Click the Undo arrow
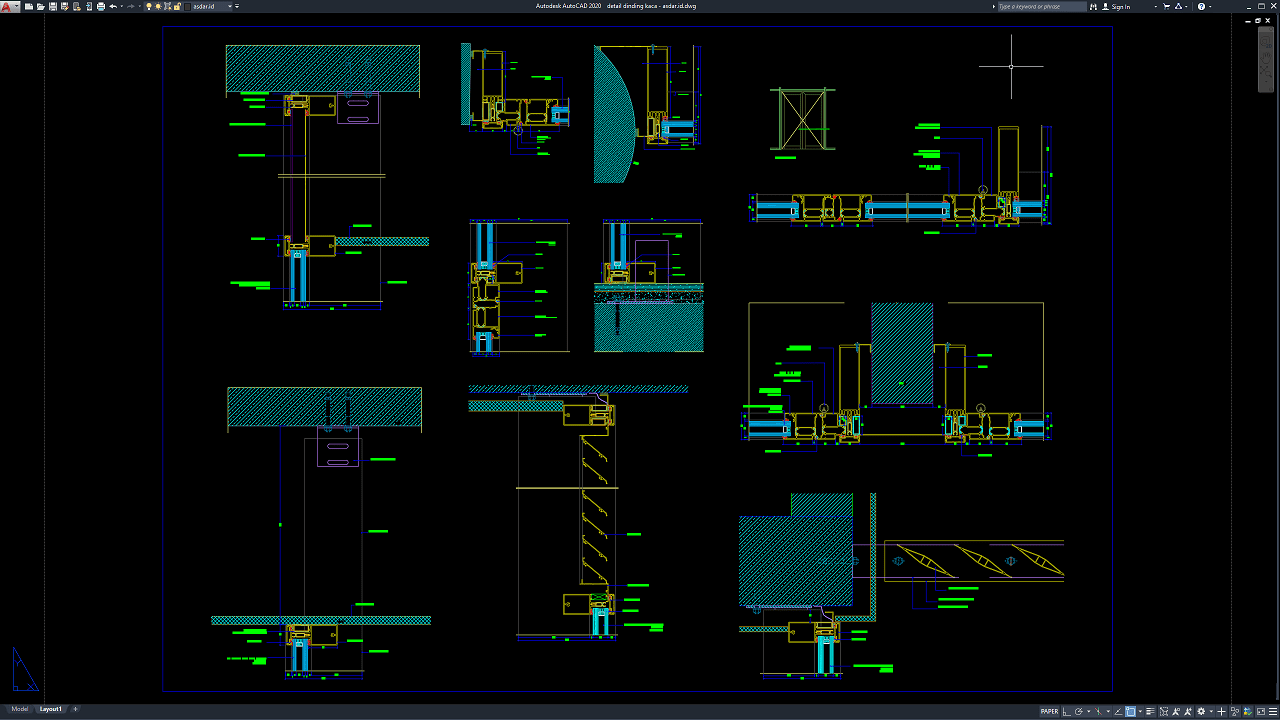The image size is (1280, 720). tap(113, 6)
